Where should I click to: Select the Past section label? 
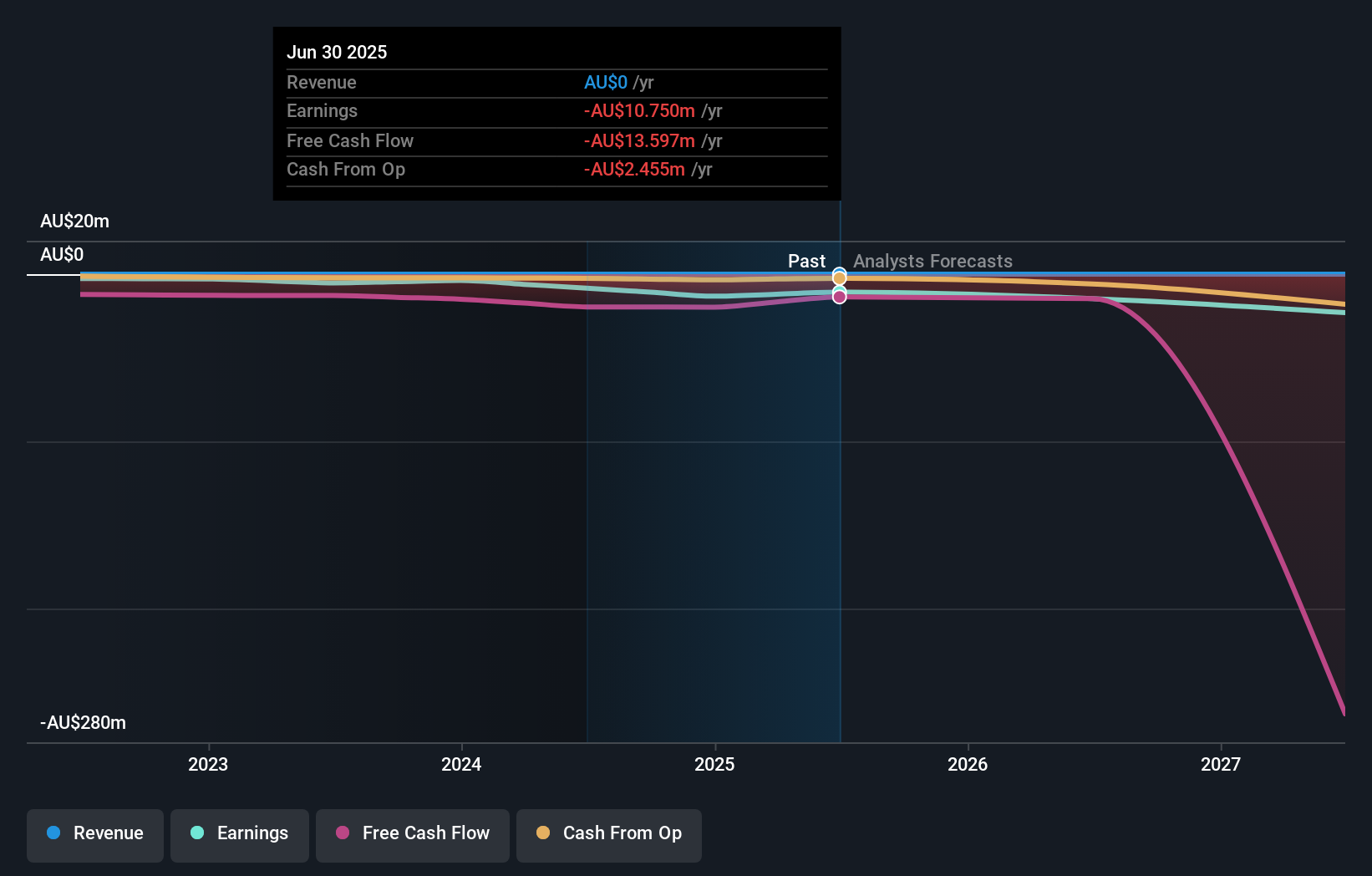pyautogui.click(x=806, y=261)
